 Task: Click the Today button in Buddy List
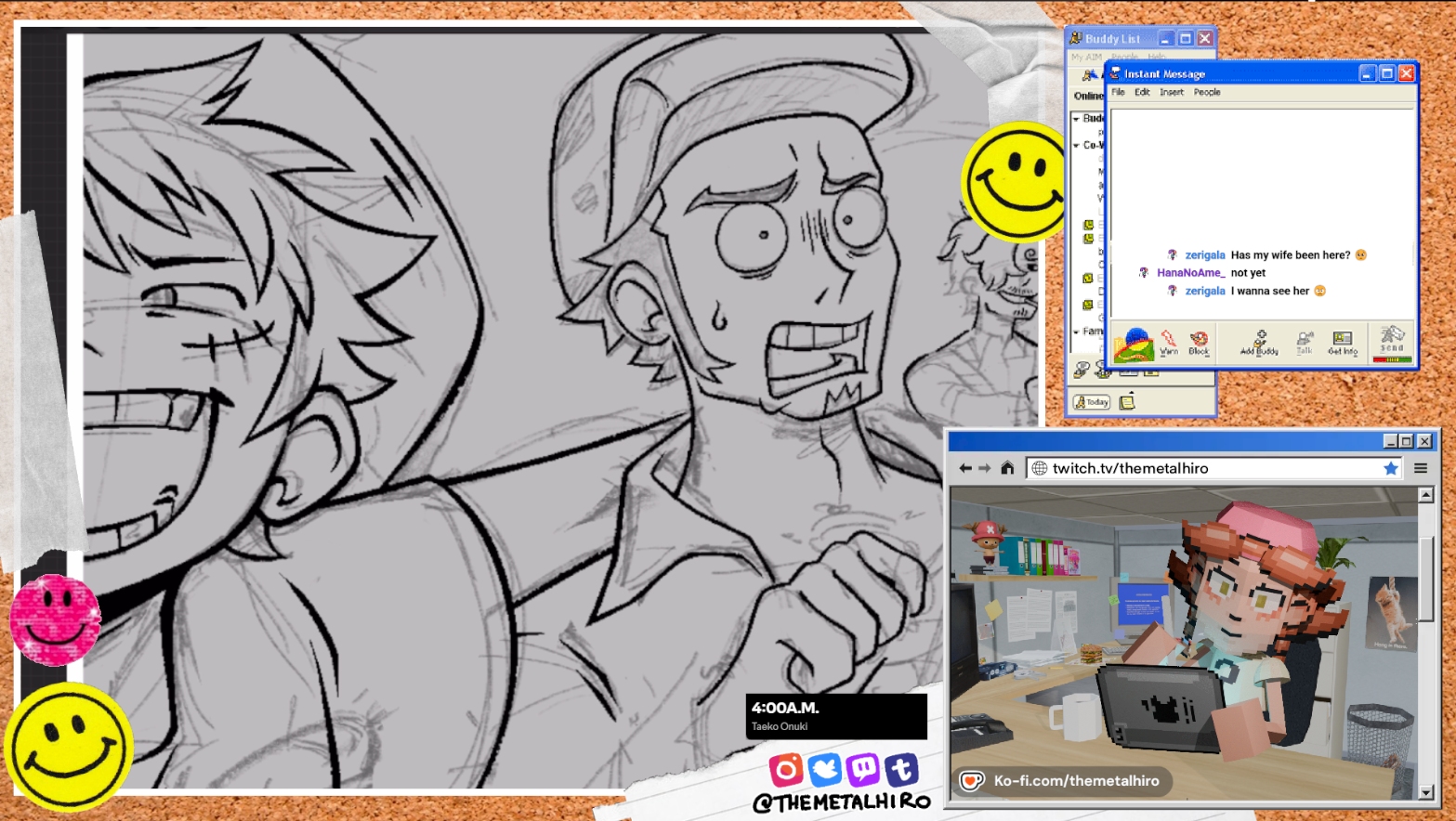click(1092, 402)
